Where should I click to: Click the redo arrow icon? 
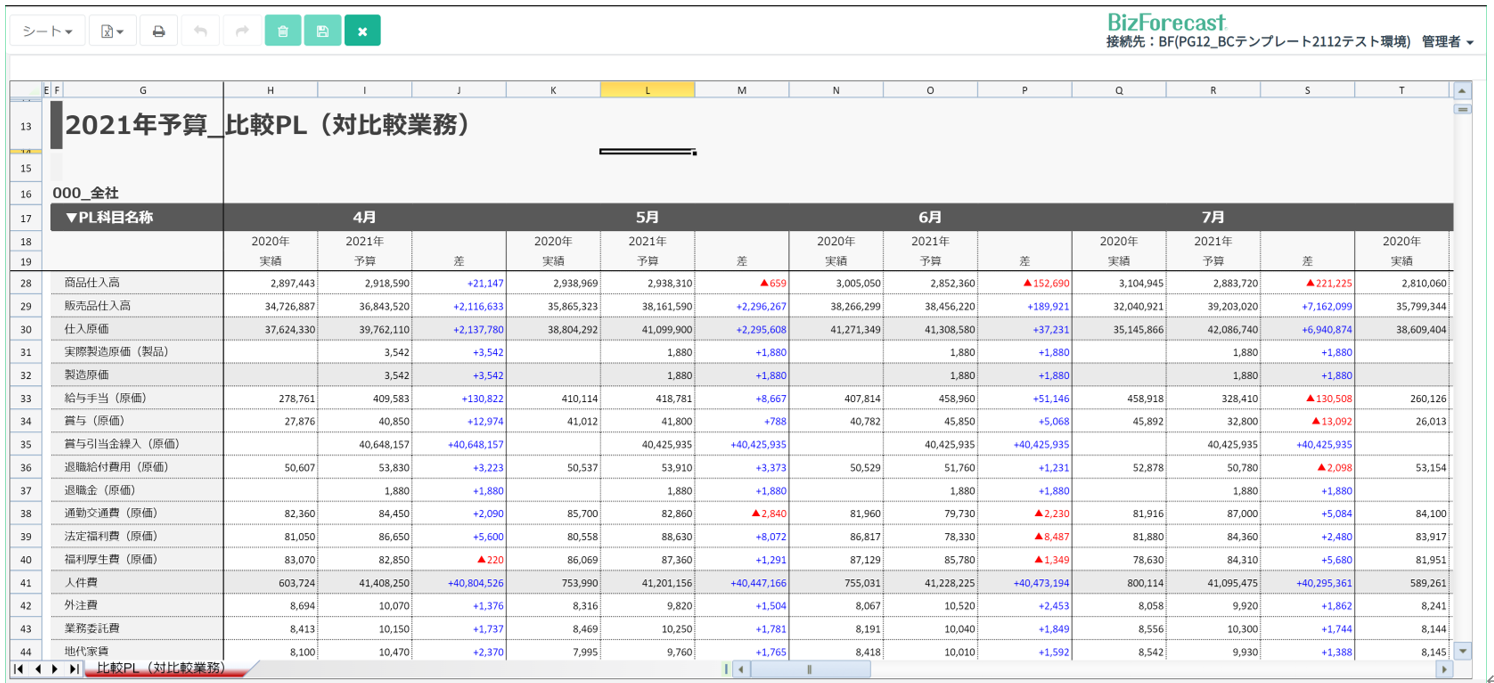(x=242, y=31)
